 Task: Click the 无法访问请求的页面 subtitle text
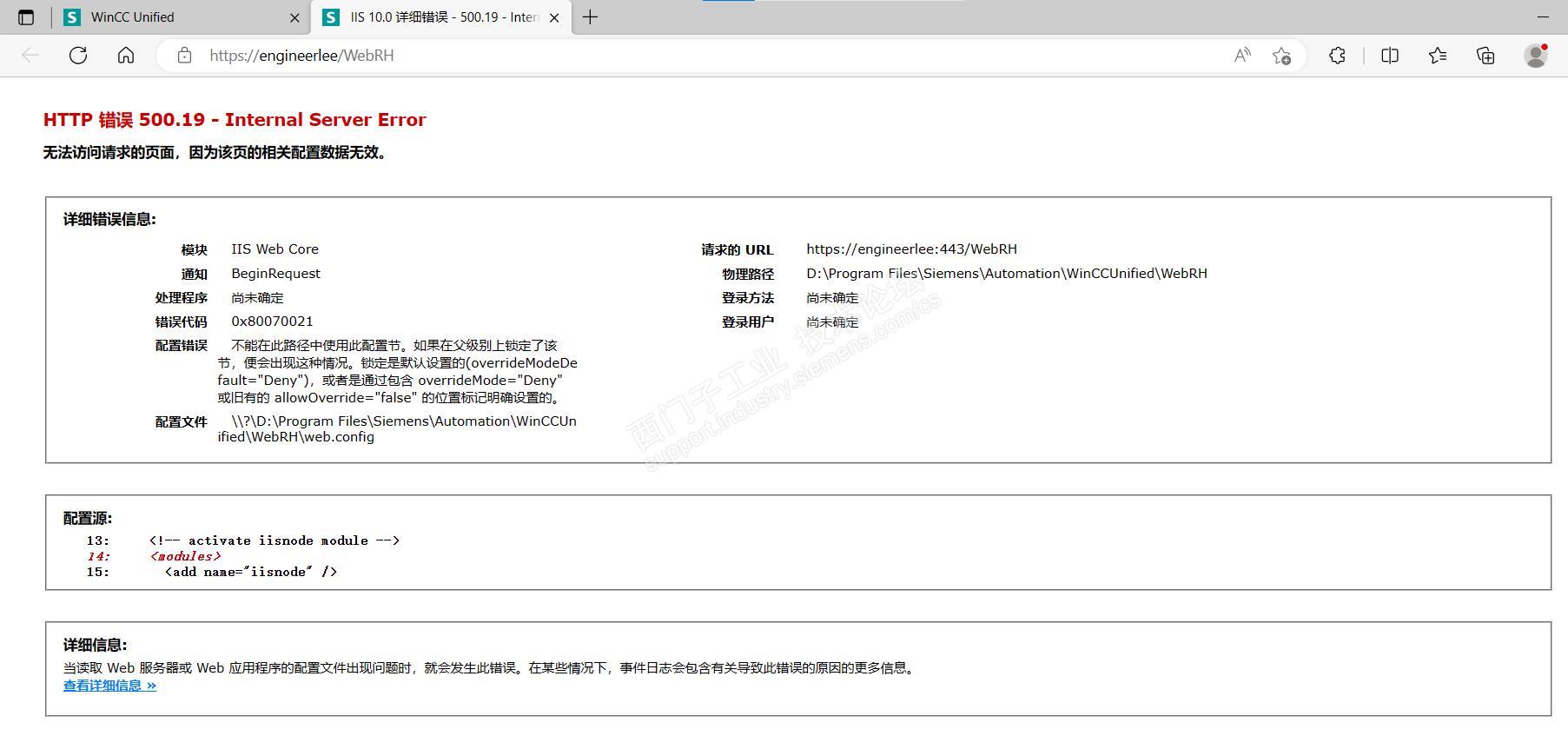point(215,153)
